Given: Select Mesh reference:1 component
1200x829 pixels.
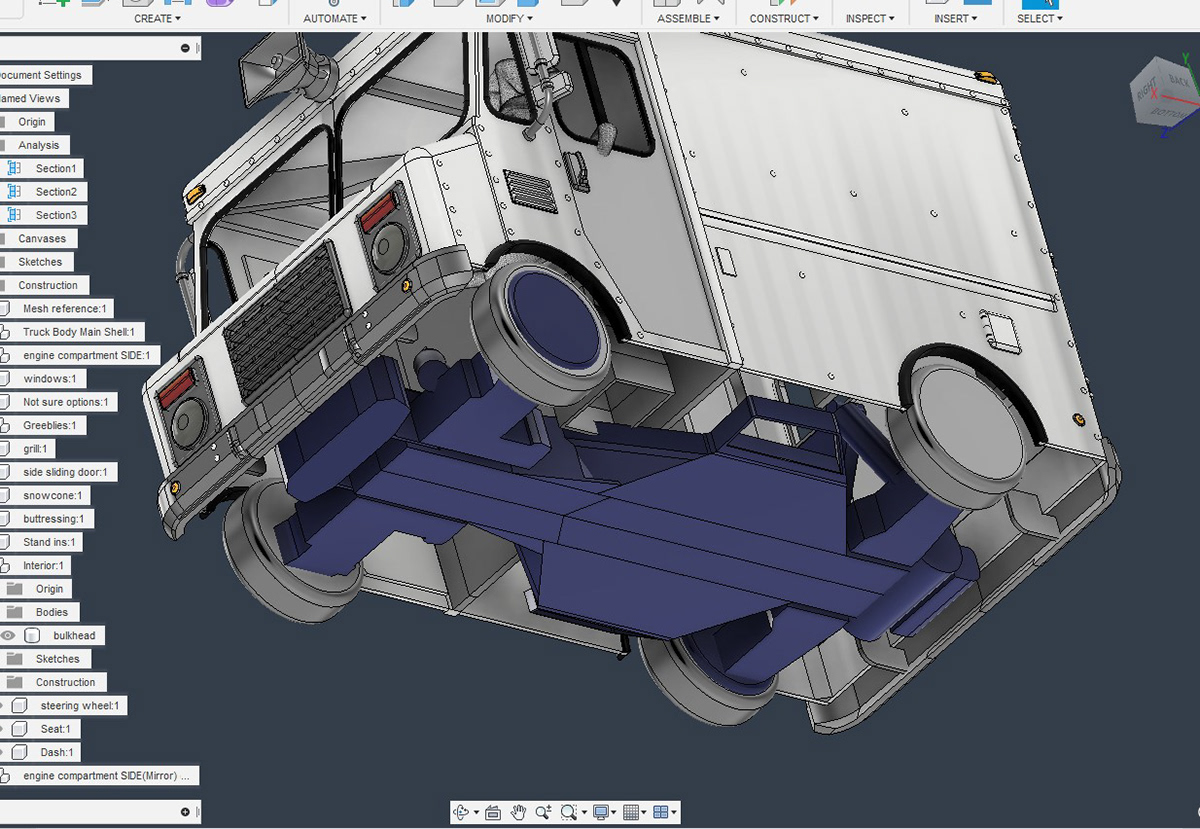Looking at the screenshot, I should pos(58,308).
